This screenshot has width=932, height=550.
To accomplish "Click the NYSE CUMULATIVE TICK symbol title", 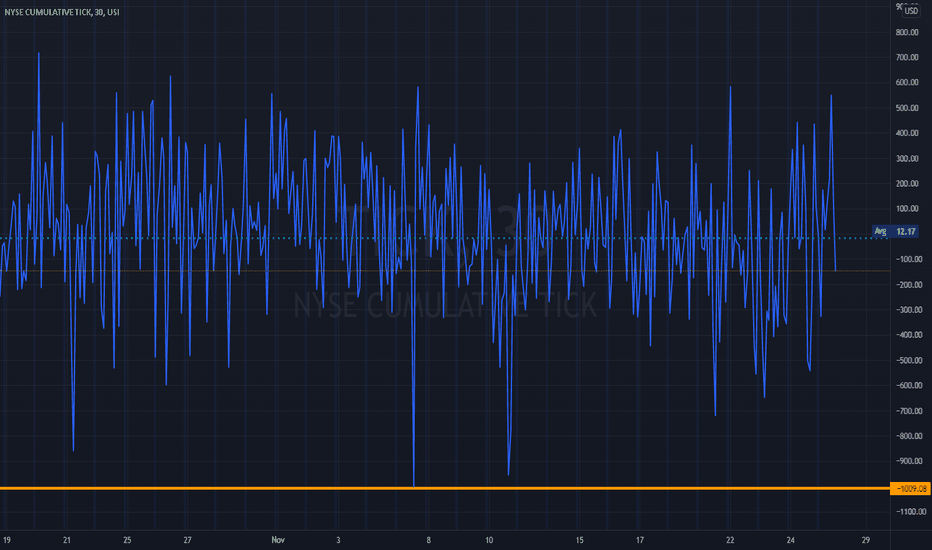I will [x=62, y=12].
